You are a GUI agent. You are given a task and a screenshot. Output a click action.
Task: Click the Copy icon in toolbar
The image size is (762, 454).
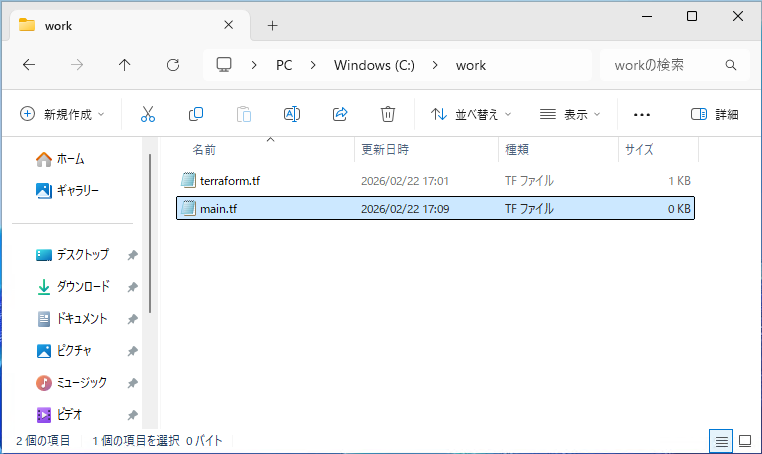(x=196, y=114)
